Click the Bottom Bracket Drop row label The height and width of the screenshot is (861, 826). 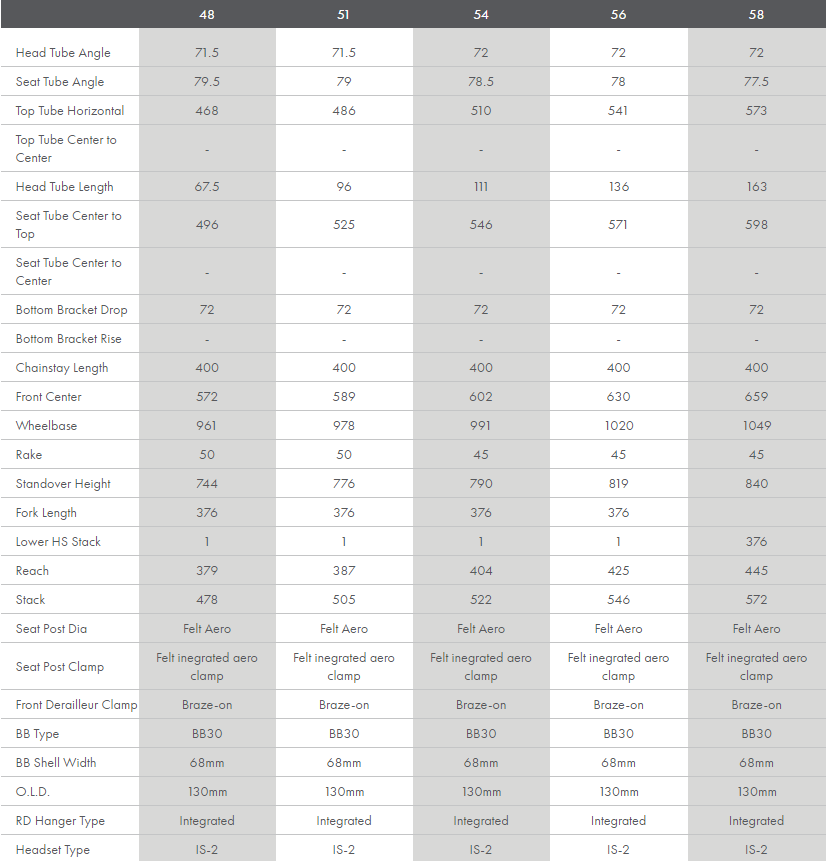click(71, 310)
